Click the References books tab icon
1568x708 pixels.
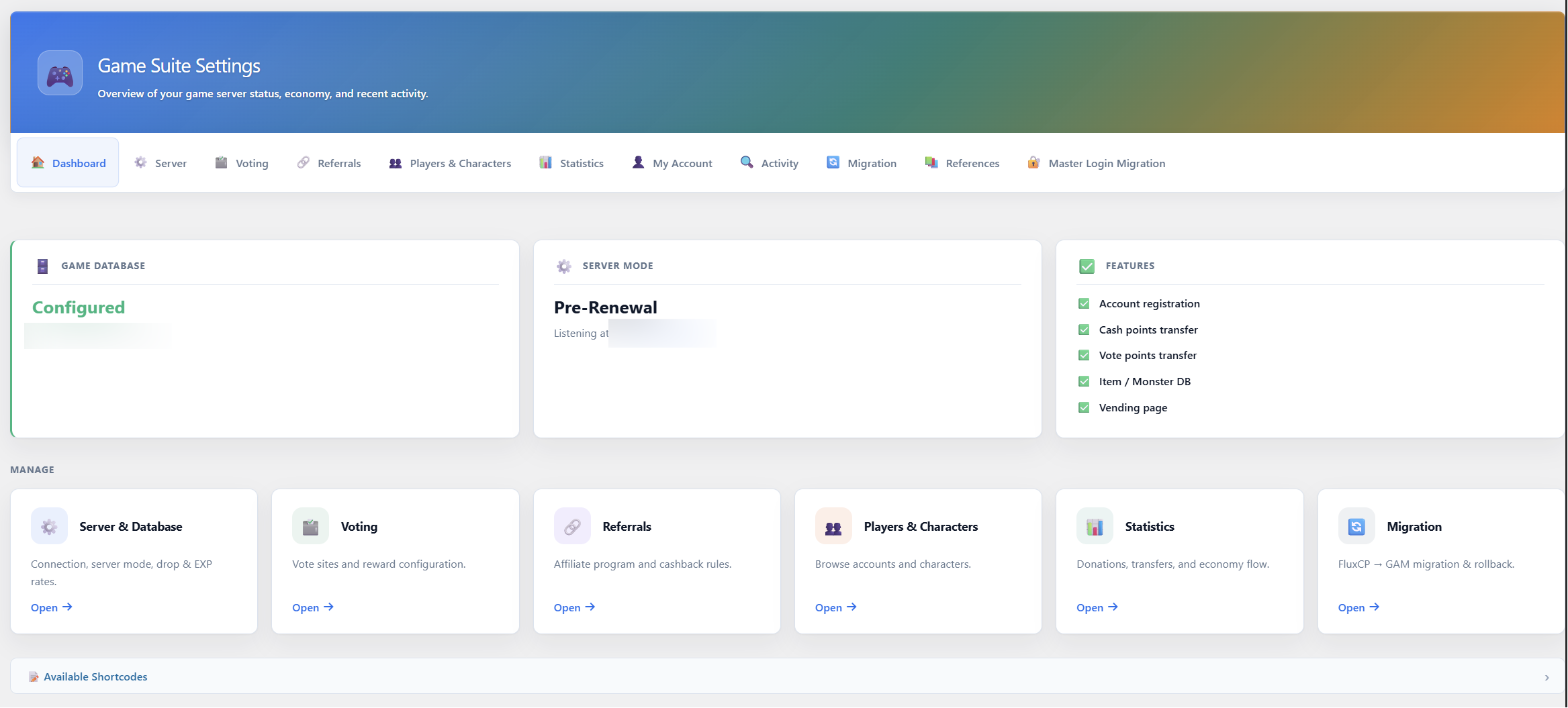[931, 162]
